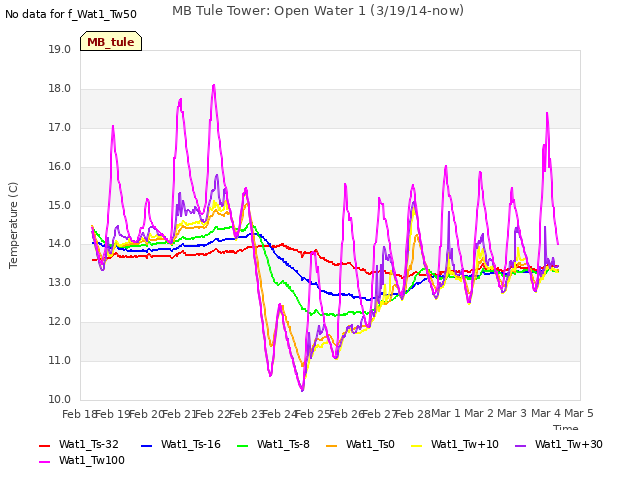Click the orange Wat1_Ts0 legend swatch

point(331,445)
